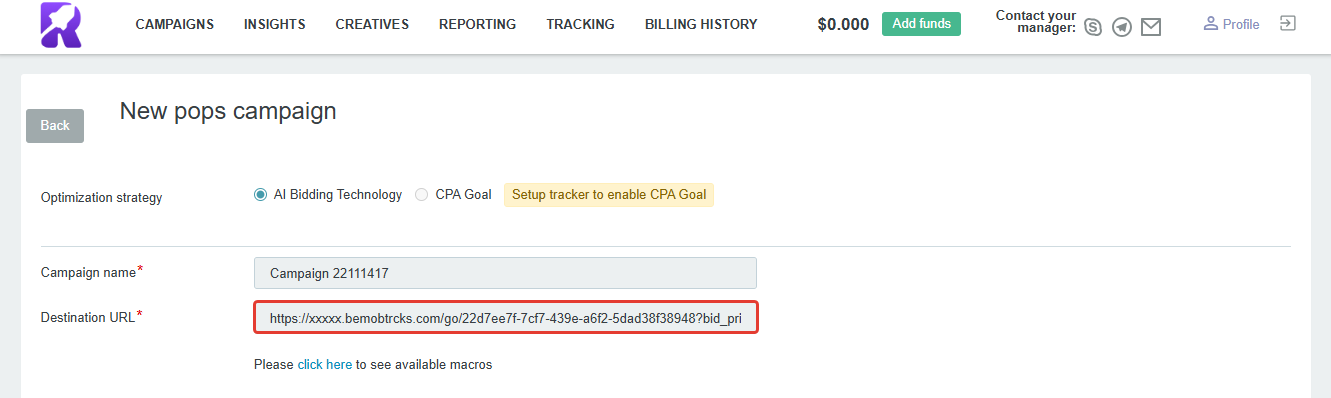Image resolution: width=1331 pixels, height=398 pixels.
Task: Open the CAMPAIGNS menu
Action: [x=175, y=24]
